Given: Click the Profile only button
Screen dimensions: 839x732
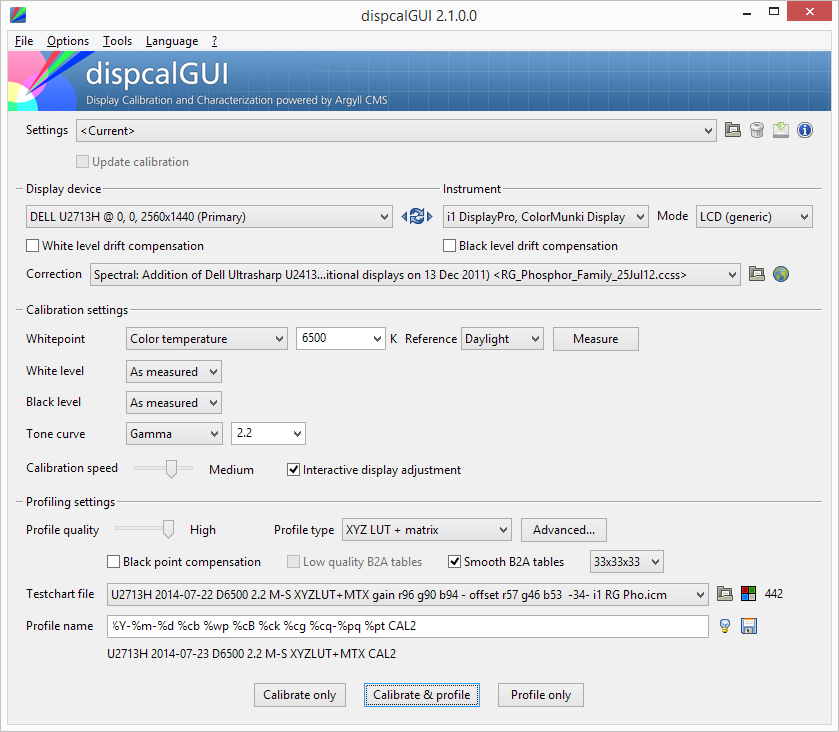Looking at the screenshot, I should pyautogui.click(x=540, y=695).
